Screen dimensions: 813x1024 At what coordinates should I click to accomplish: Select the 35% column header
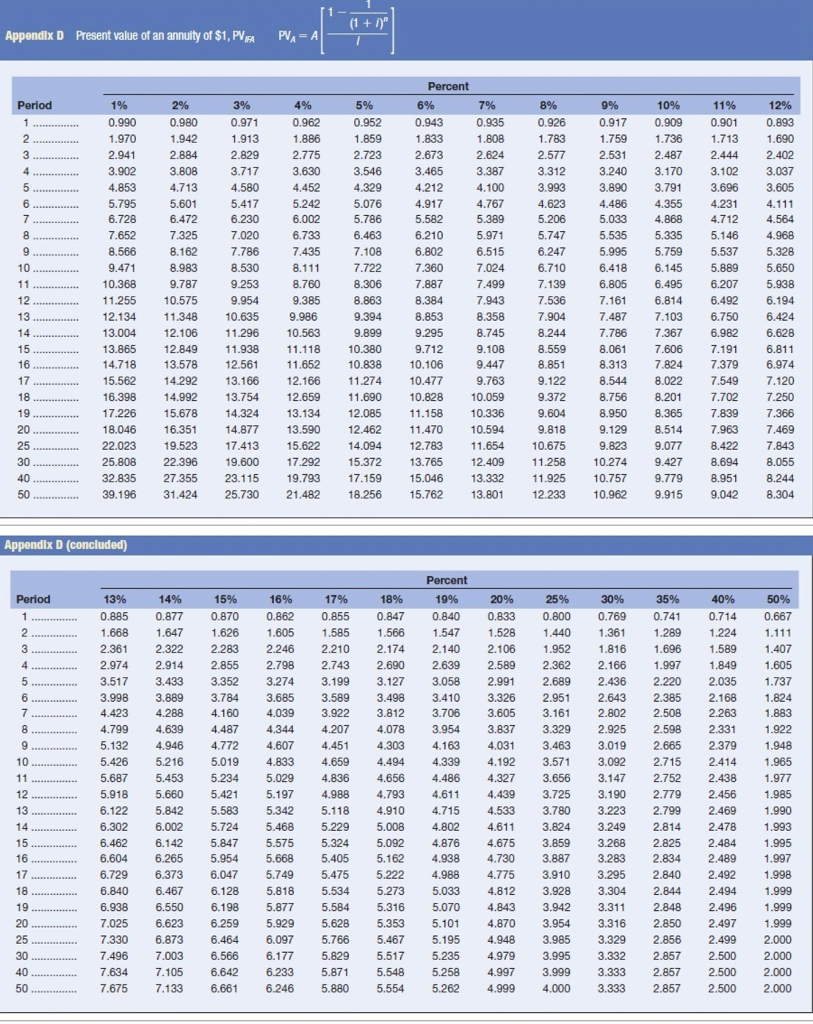pos(667,599)
